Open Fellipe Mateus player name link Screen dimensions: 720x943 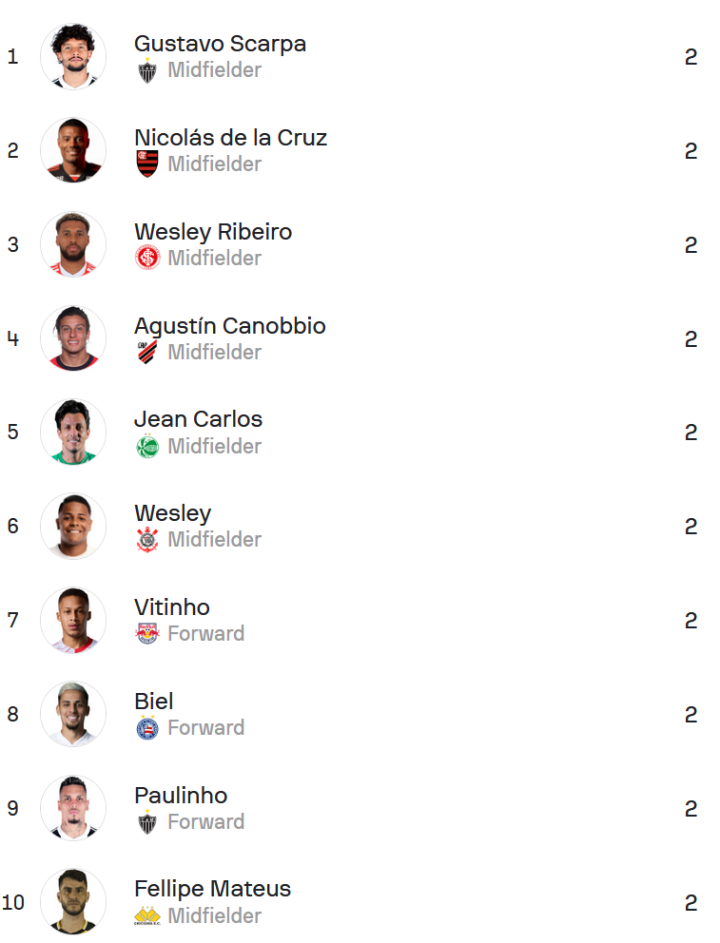coord(212,889)
